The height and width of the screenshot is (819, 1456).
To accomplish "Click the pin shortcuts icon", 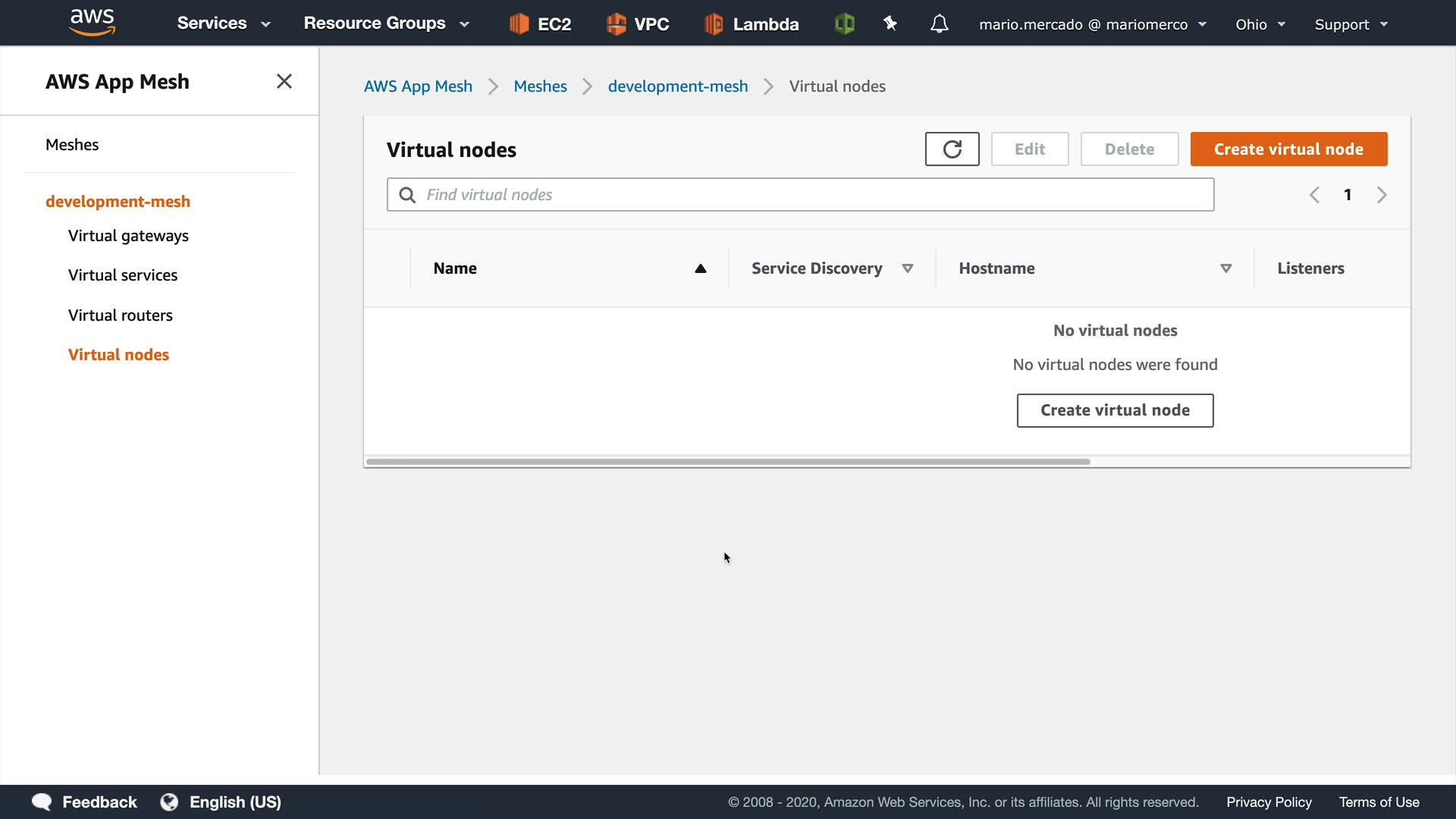I will pos(890,24).
